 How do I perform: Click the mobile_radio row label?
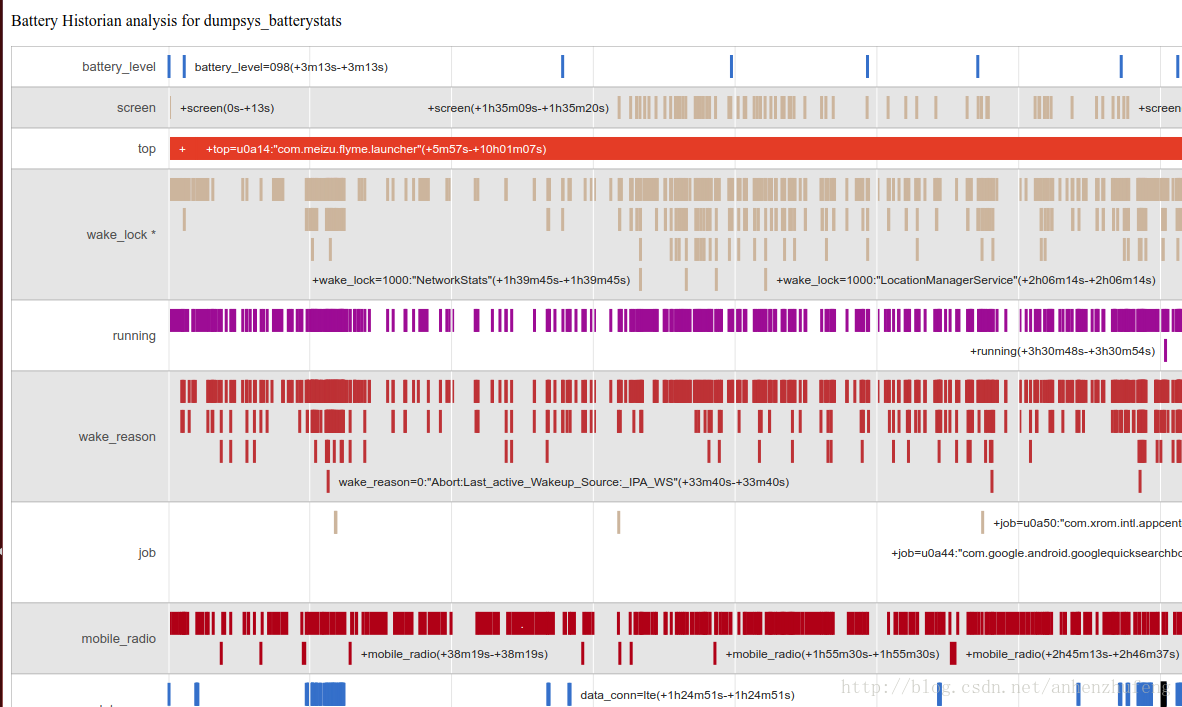118,638
